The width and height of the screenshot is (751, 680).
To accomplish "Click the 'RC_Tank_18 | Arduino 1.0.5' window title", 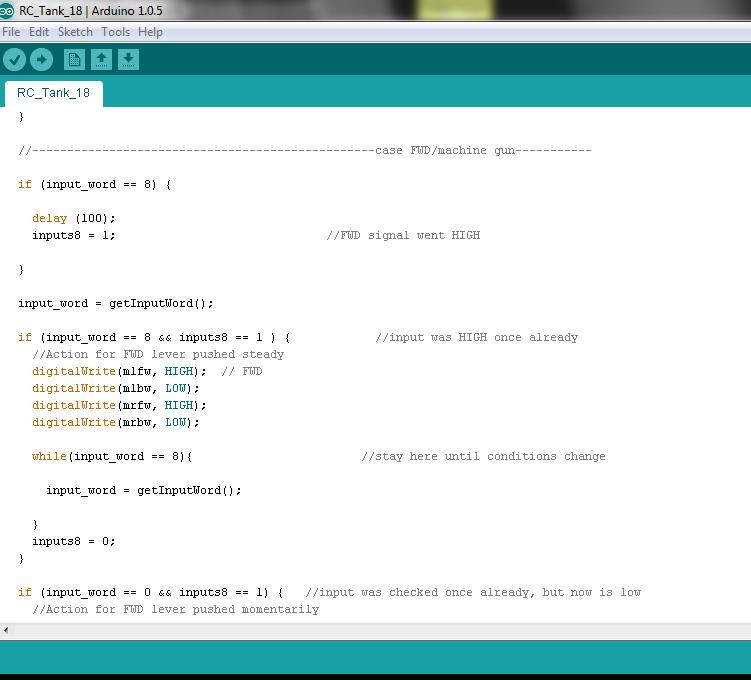I will coord(91,11).
